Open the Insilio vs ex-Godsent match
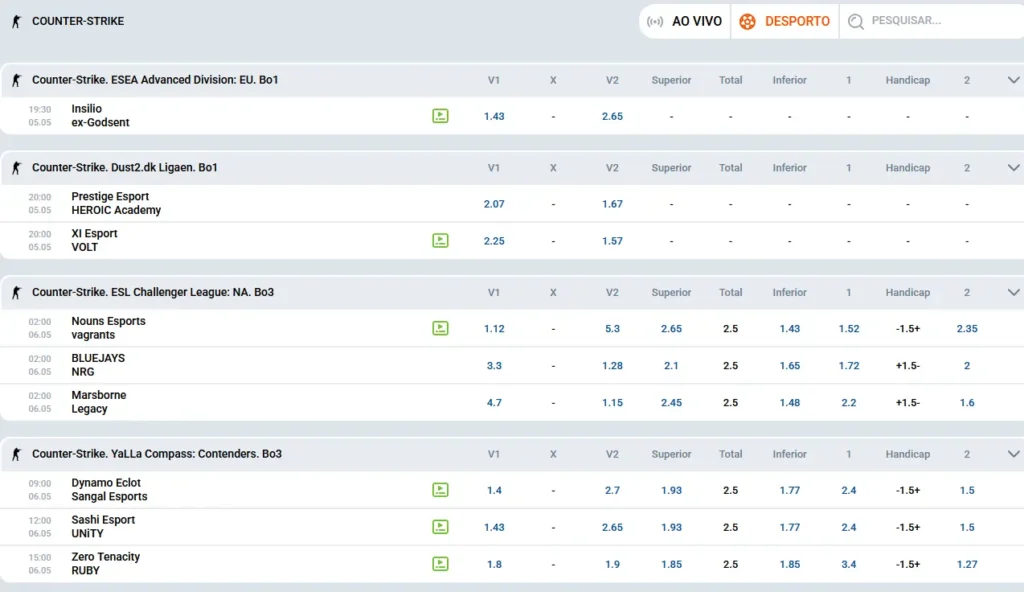 click(100, 116)
